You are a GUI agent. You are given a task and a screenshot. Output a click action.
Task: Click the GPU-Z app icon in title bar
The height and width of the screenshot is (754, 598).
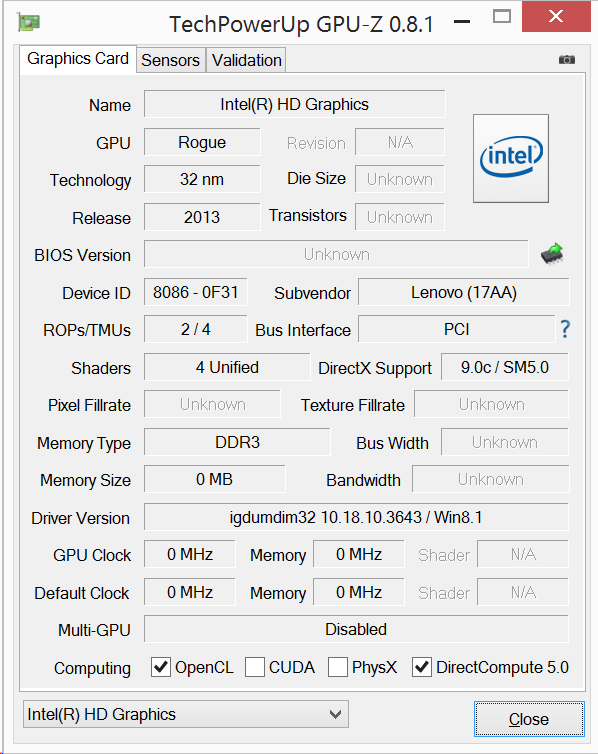[x=29, y=23]
